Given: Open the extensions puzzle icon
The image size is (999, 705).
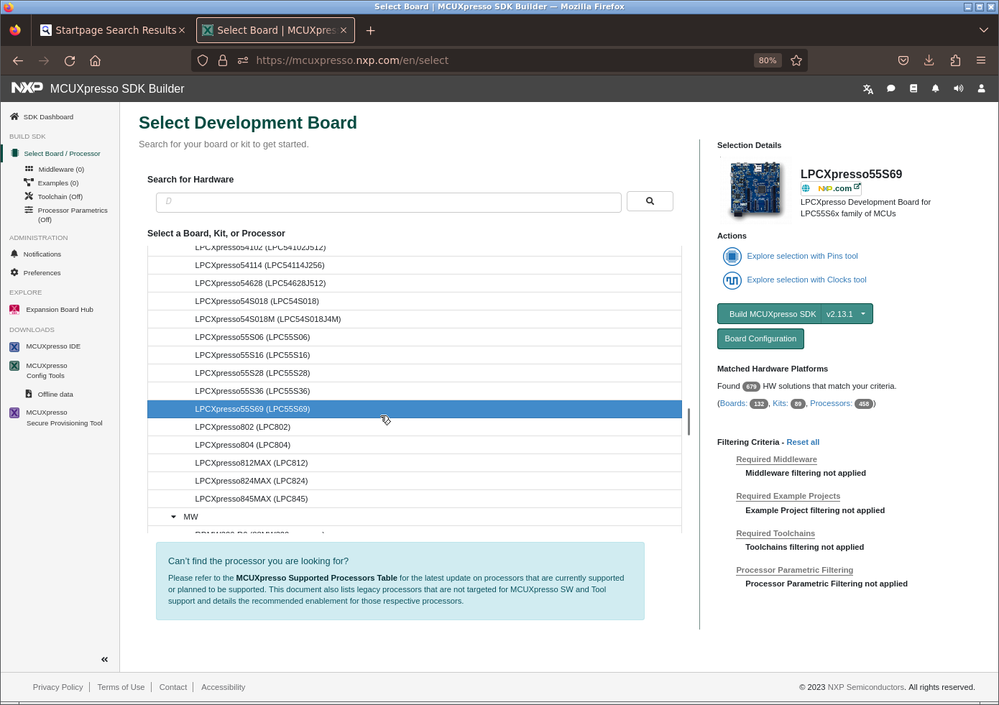Looking at the screenshot, I should coord(955,61).
